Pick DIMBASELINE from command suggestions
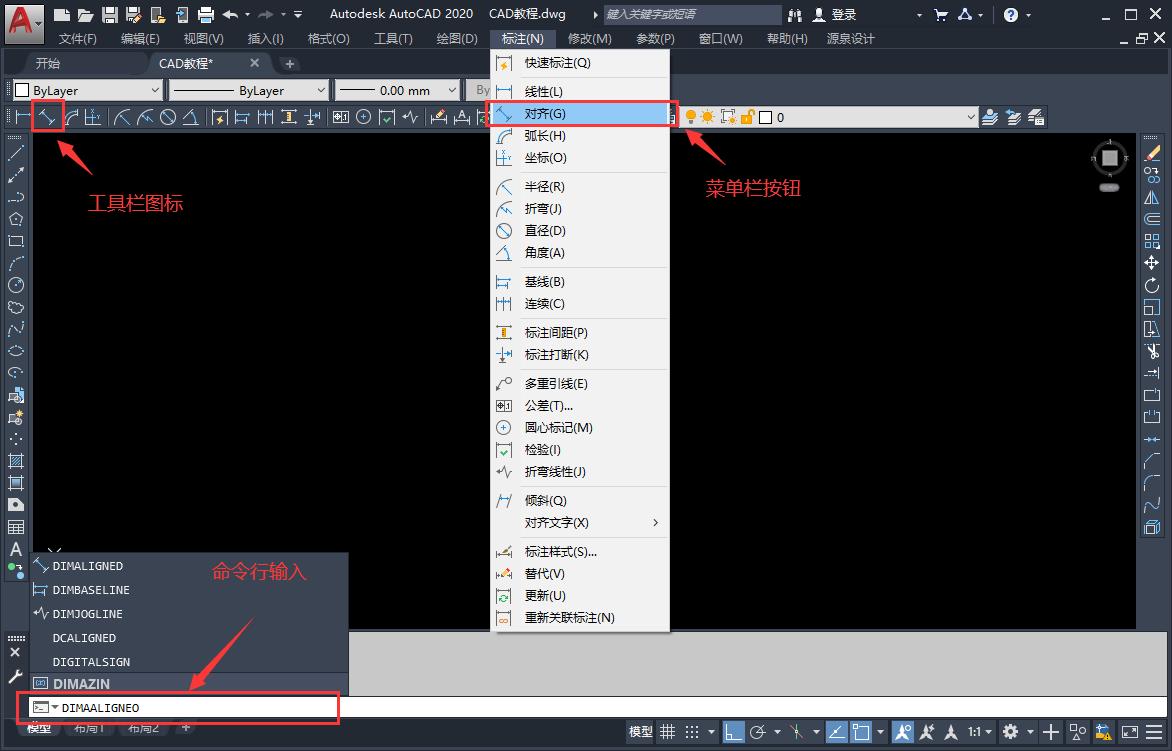The image size is (1172, 751). pyautogui.click(x=189, y=590)
